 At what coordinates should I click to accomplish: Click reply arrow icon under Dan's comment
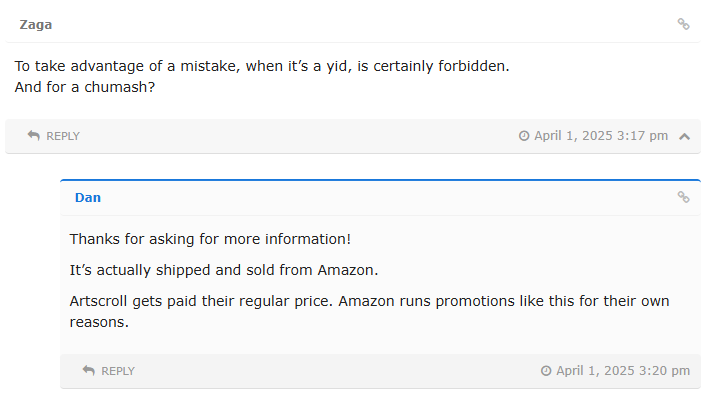coord(88,370)
